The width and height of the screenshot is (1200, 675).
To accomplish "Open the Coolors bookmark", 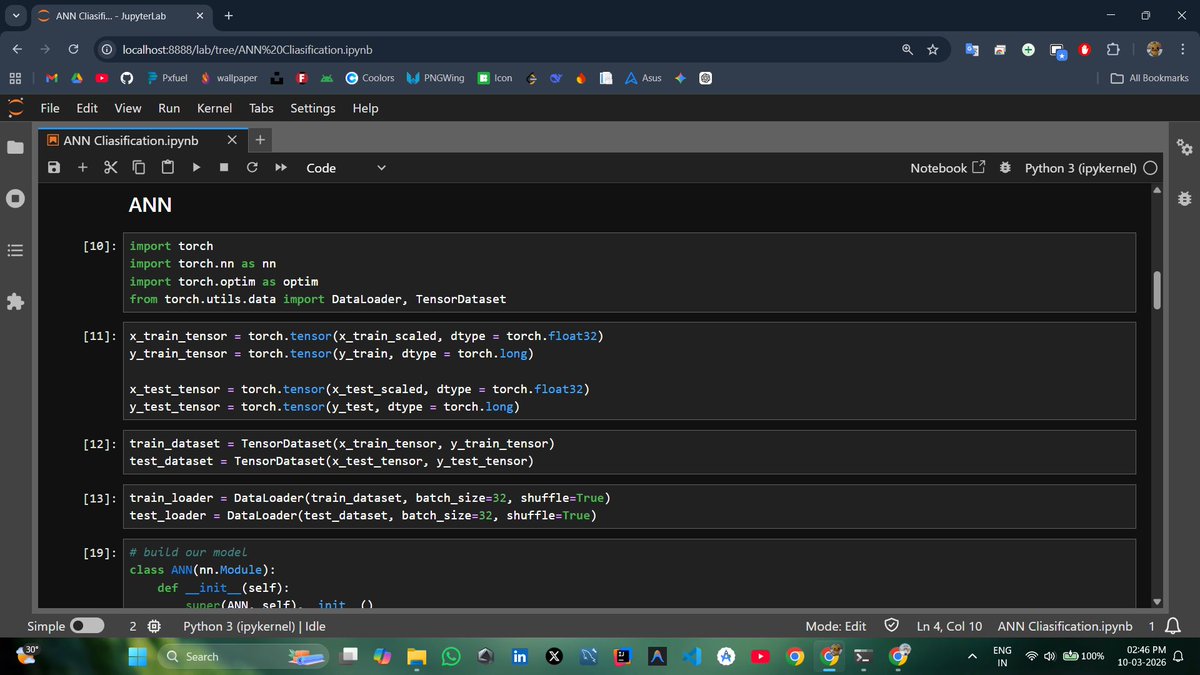I will point(370,78).
